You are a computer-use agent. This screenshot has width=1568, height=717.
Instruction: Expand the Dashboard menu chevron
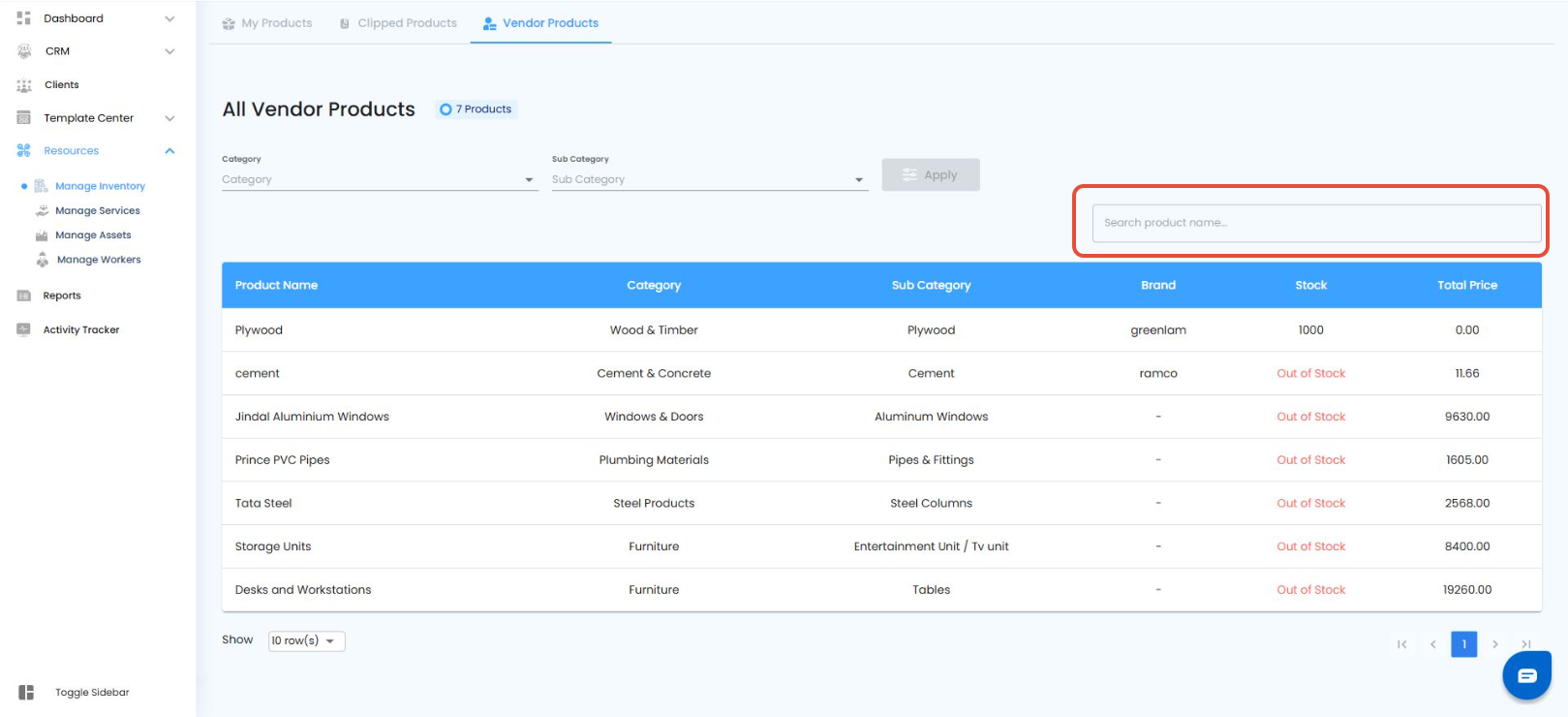coord(169,18)
